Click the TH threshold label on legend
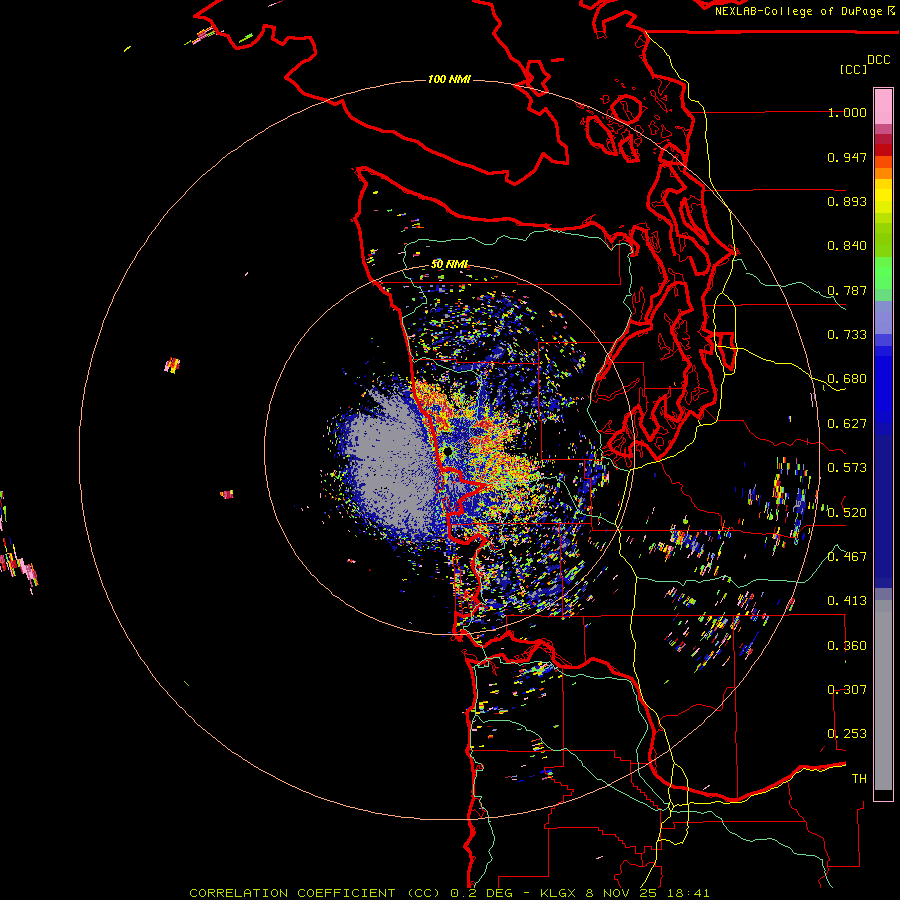This screenshot has height=900, width=900. [859, 779]
